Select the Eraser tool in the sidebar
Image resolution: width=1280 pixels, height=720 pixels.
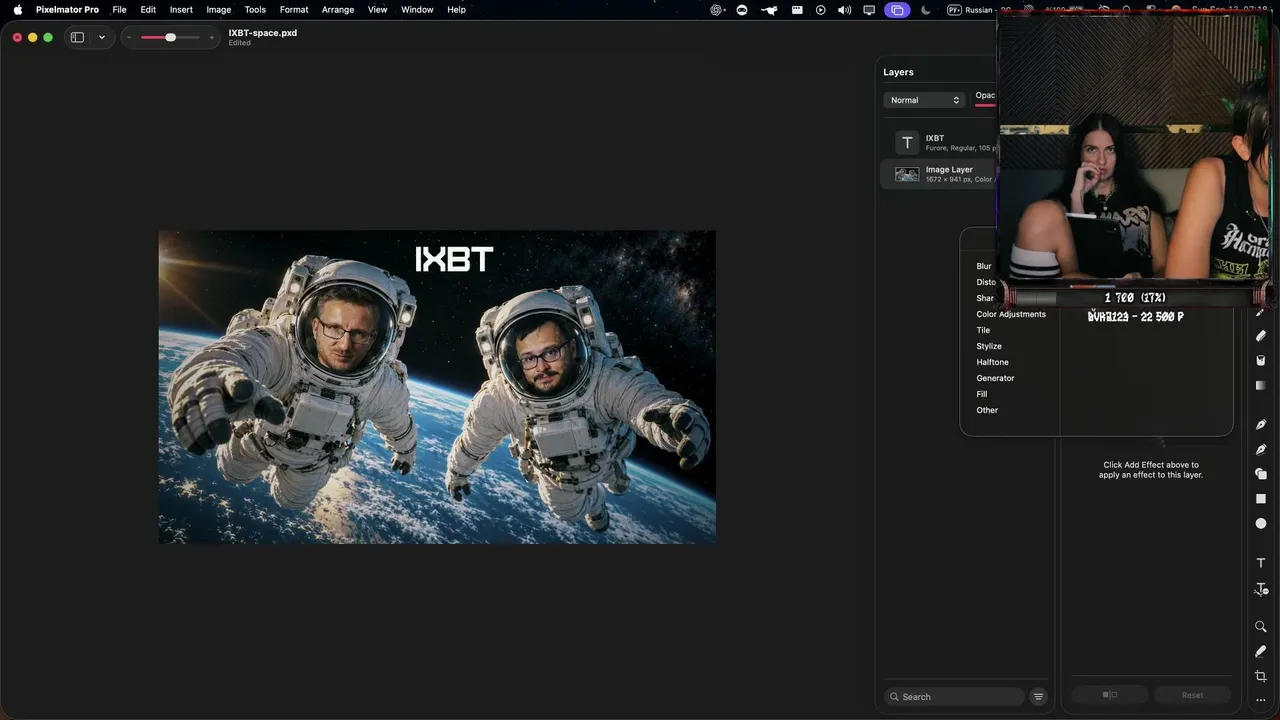(1260, 336)
